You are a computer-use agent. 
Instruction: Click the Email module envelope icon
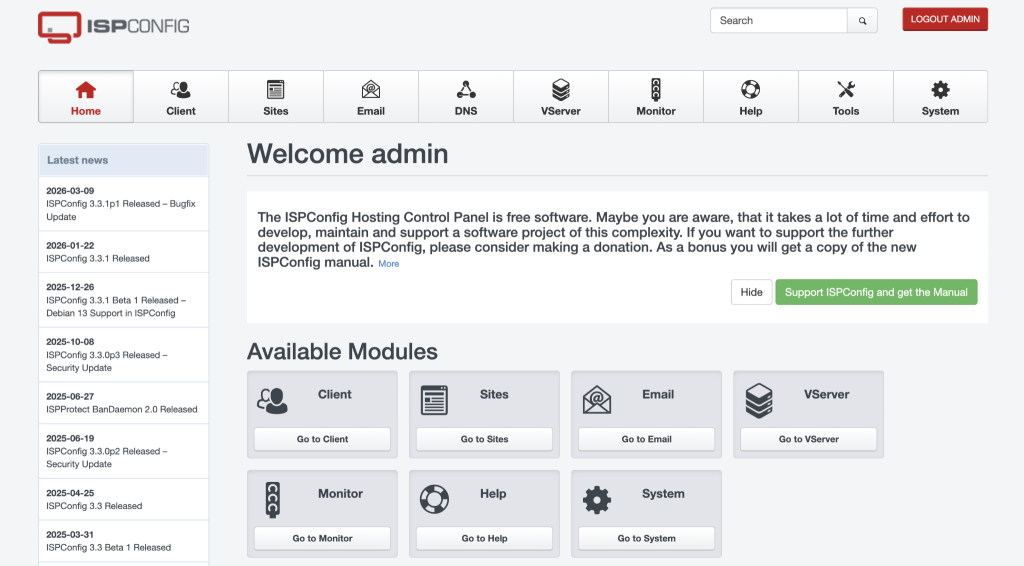(597, 400)
